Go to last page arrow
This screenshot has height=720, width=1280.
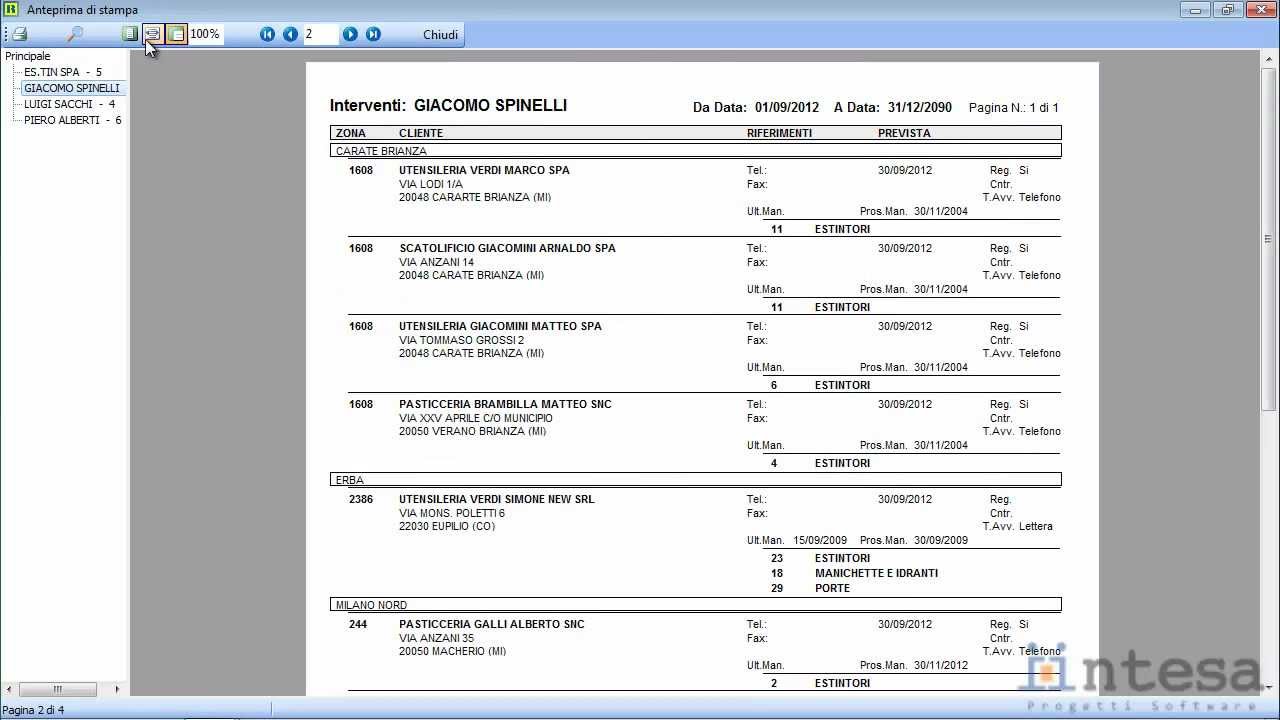(373, 34)
